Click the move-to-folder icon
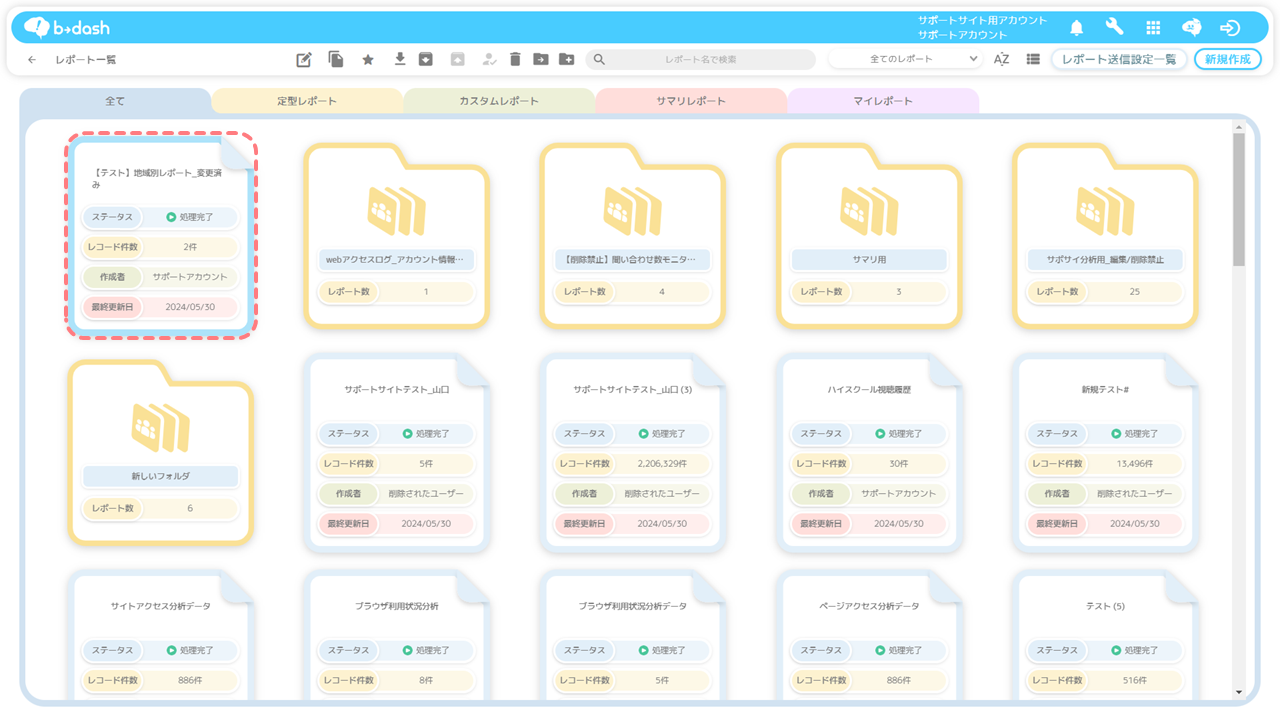This screenshot has height=720, width=1280. (541, 60)
